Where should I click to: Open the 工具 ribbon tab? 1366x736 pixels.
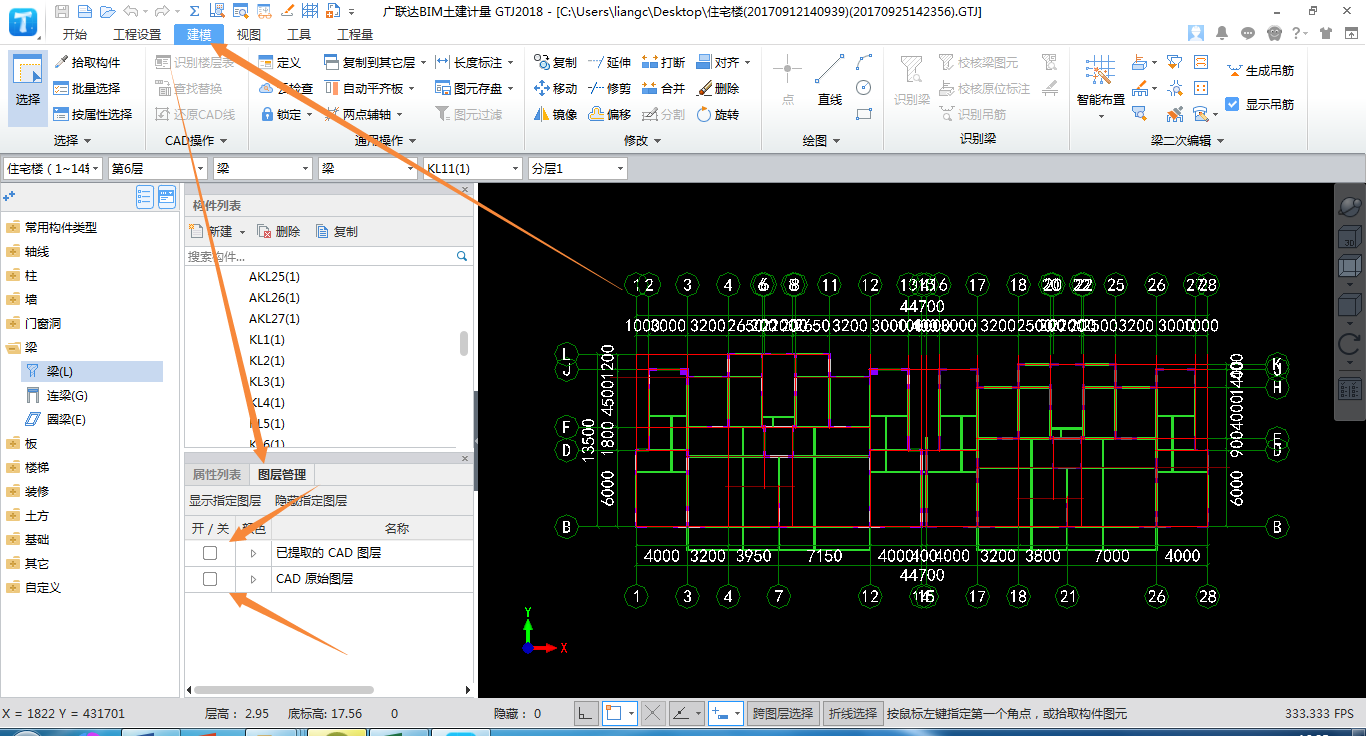coord(299,35)
